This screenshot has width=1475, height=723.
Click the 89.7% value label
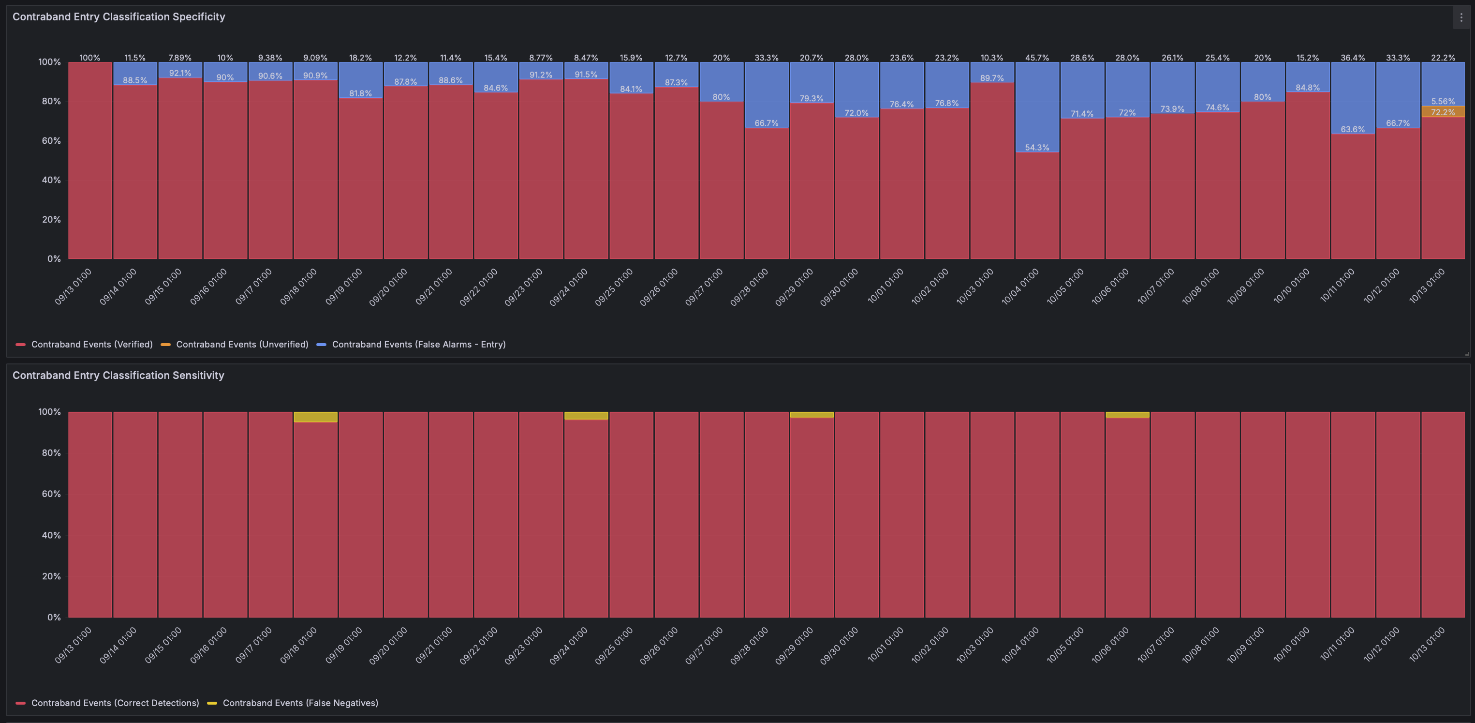point(992,78)
